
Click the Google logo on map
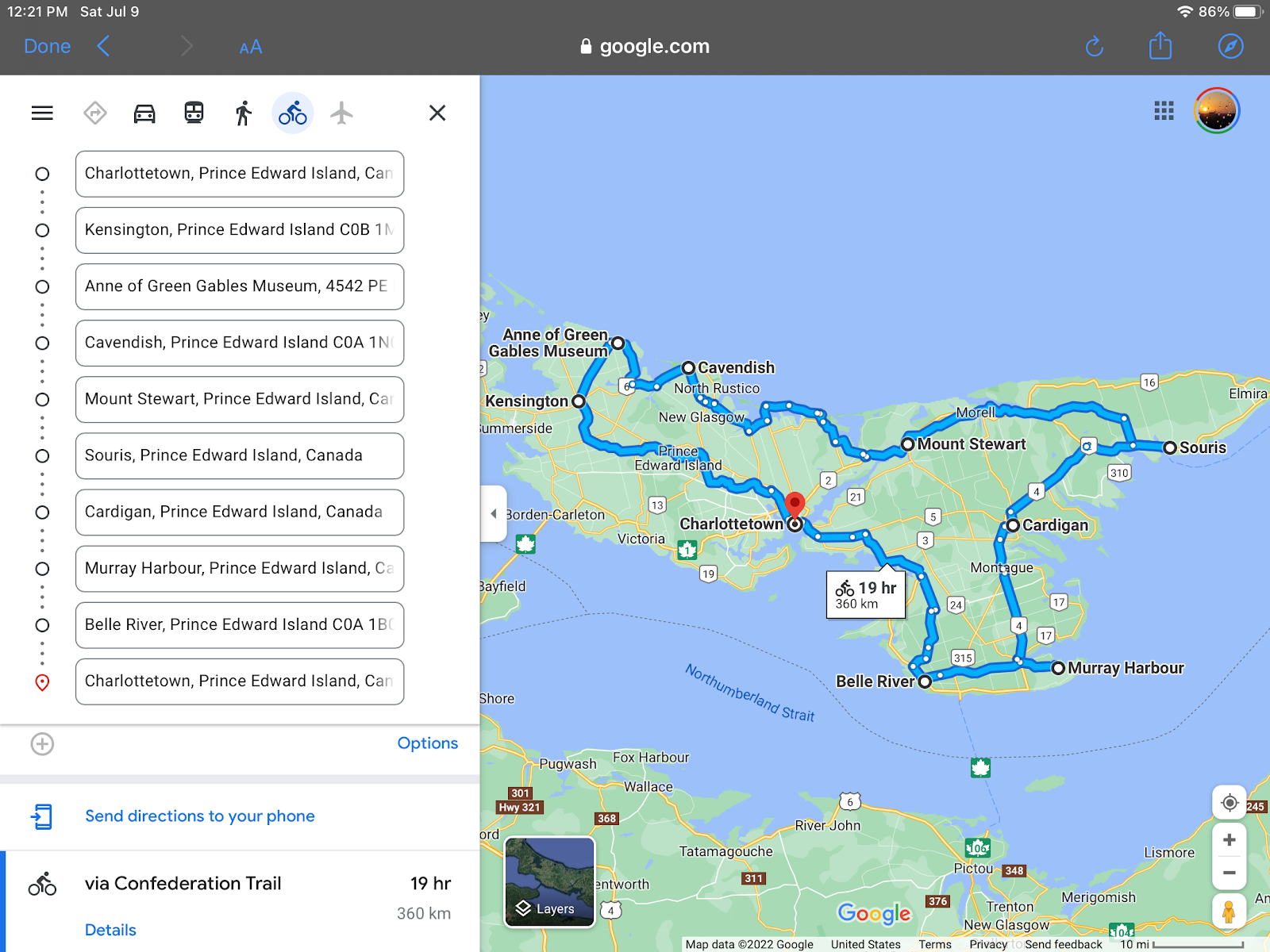point(874,913)
